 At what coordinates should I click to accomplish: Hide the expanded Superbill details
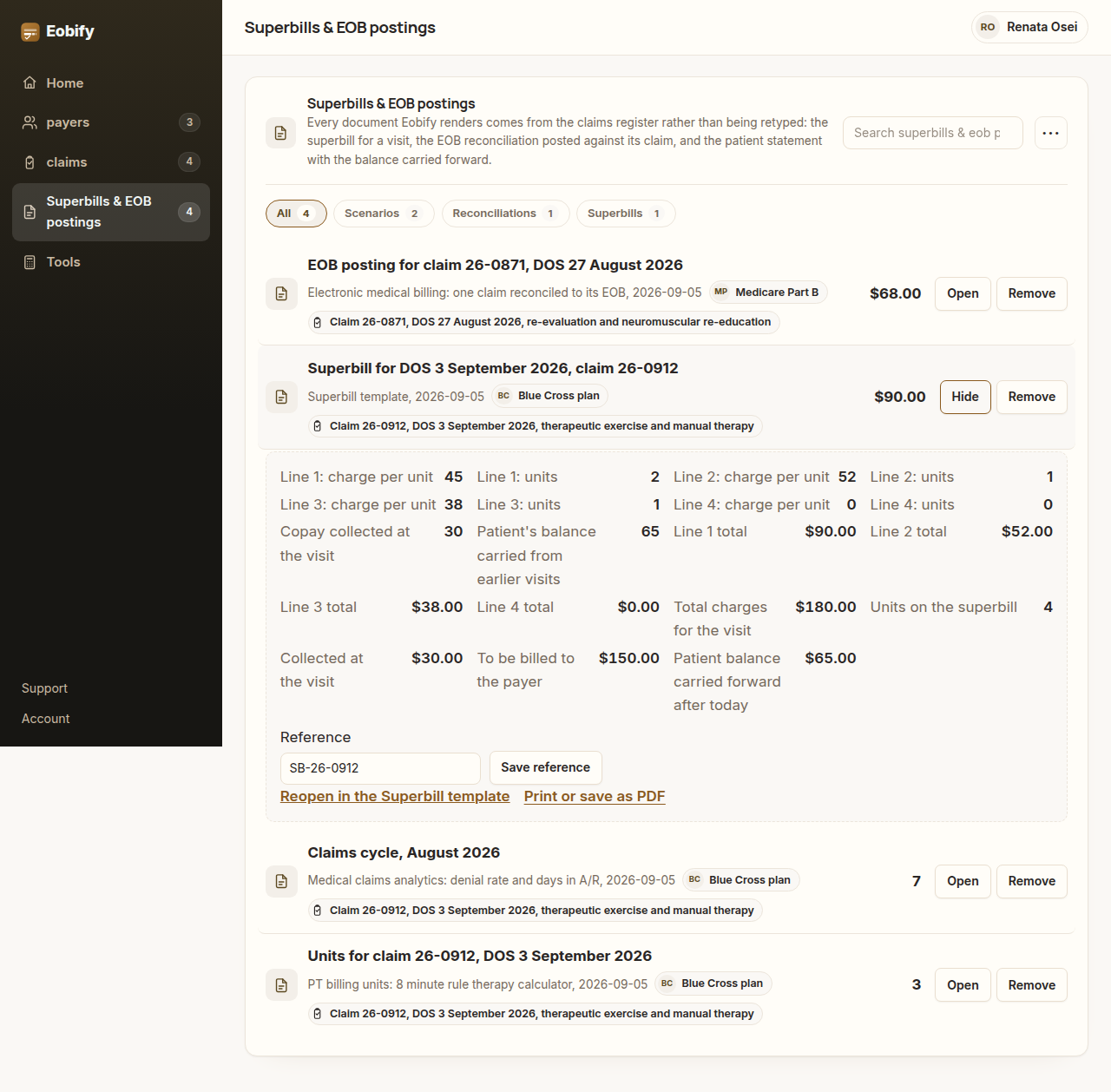point(965,397)
